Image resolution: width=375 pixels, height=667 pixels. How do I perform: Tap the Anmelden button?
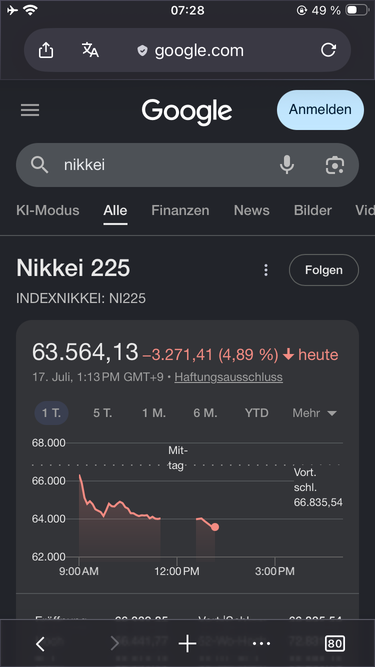coord(321,110)
